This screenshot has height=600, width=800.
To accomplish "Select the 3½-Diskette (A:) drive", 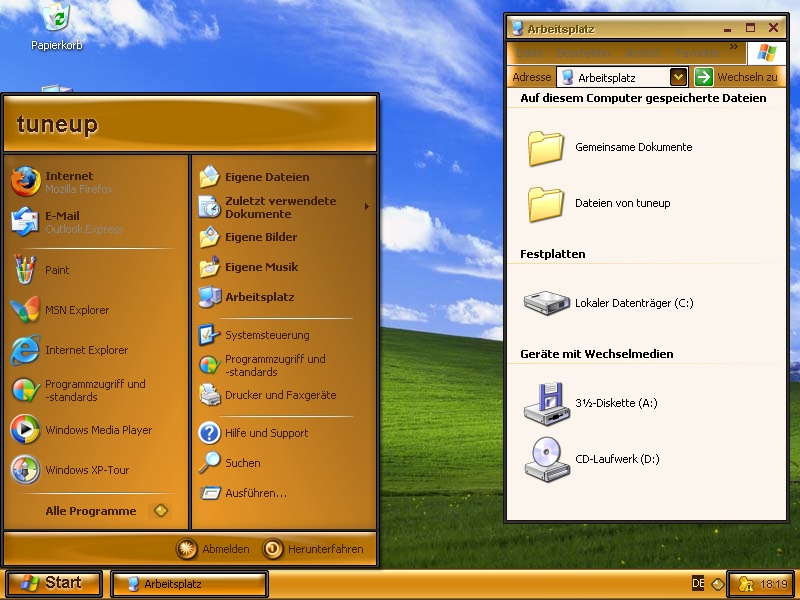I will pos(591,404).
